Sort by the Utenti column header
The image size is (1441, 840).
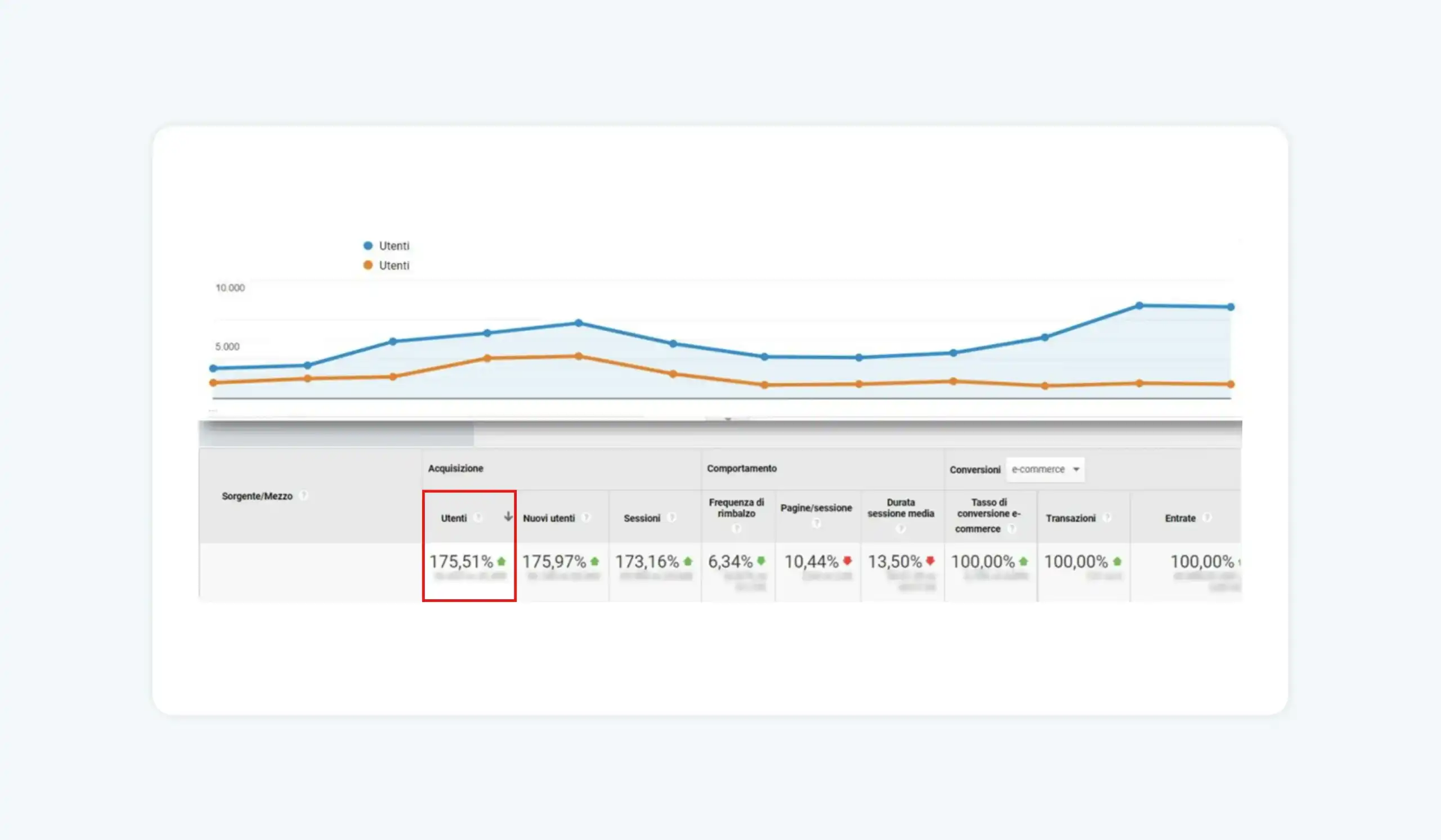point(454,518)
